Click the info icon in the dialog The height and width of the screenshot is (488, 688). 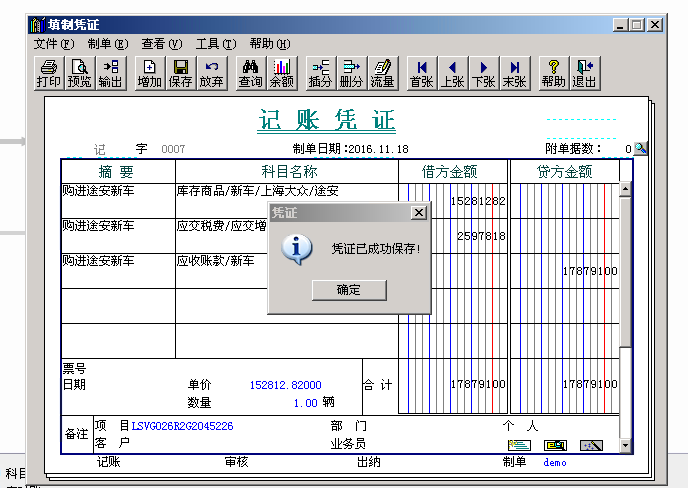pyautogui.click(x=297, y=249)
